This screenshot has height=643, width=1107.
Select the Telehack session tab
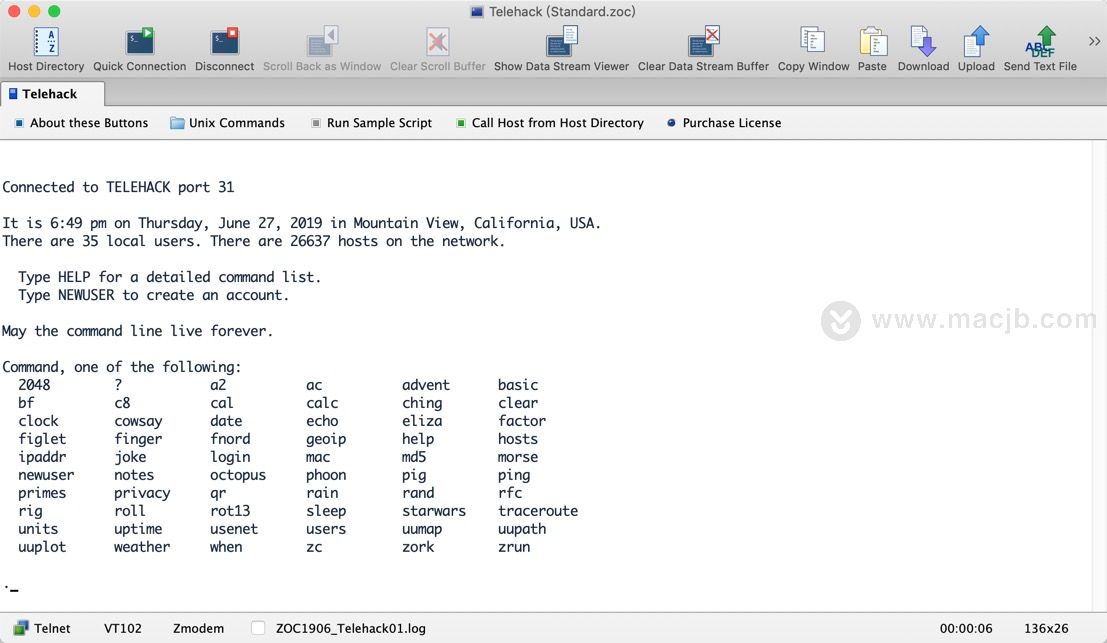pyautogui.click(x=53, y=94)
